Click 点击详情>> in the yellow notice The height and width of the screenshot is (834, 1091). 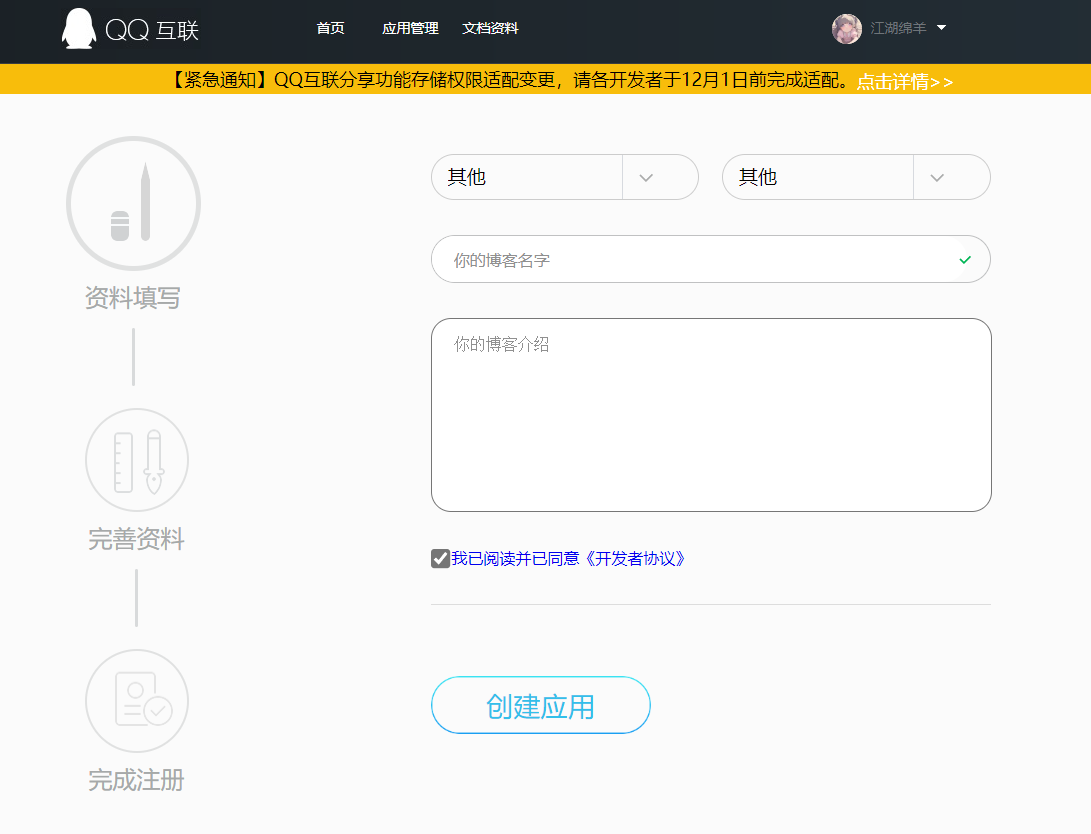click(904, 82)
